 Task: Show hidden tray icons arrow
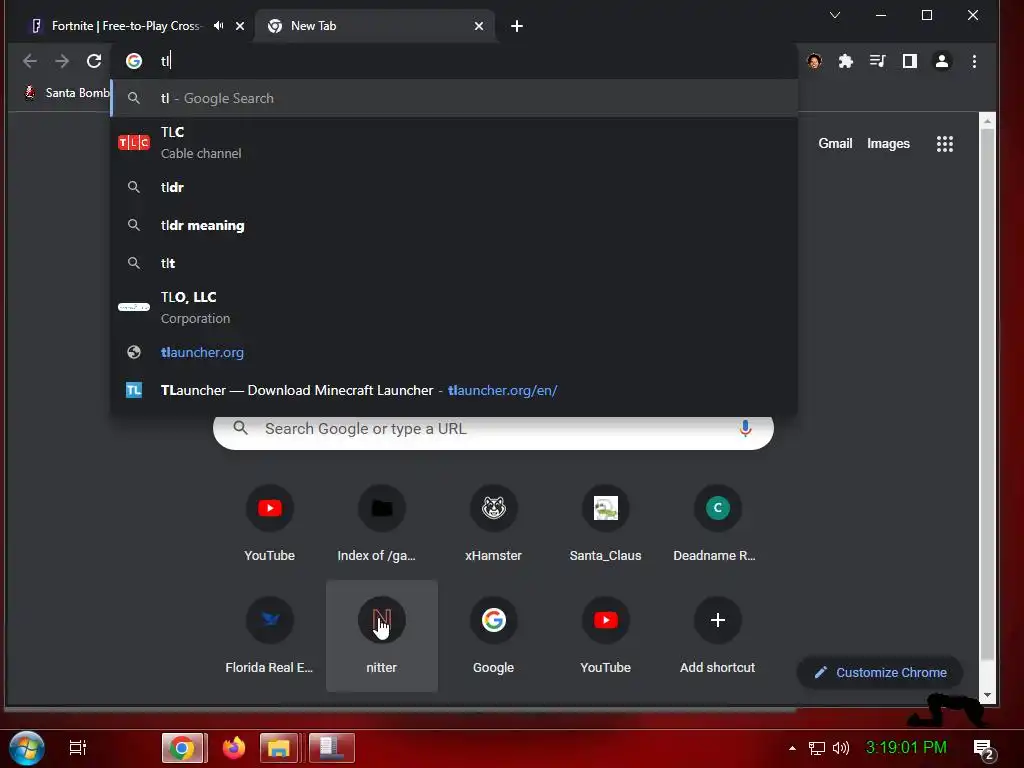[x=792, y=748]
